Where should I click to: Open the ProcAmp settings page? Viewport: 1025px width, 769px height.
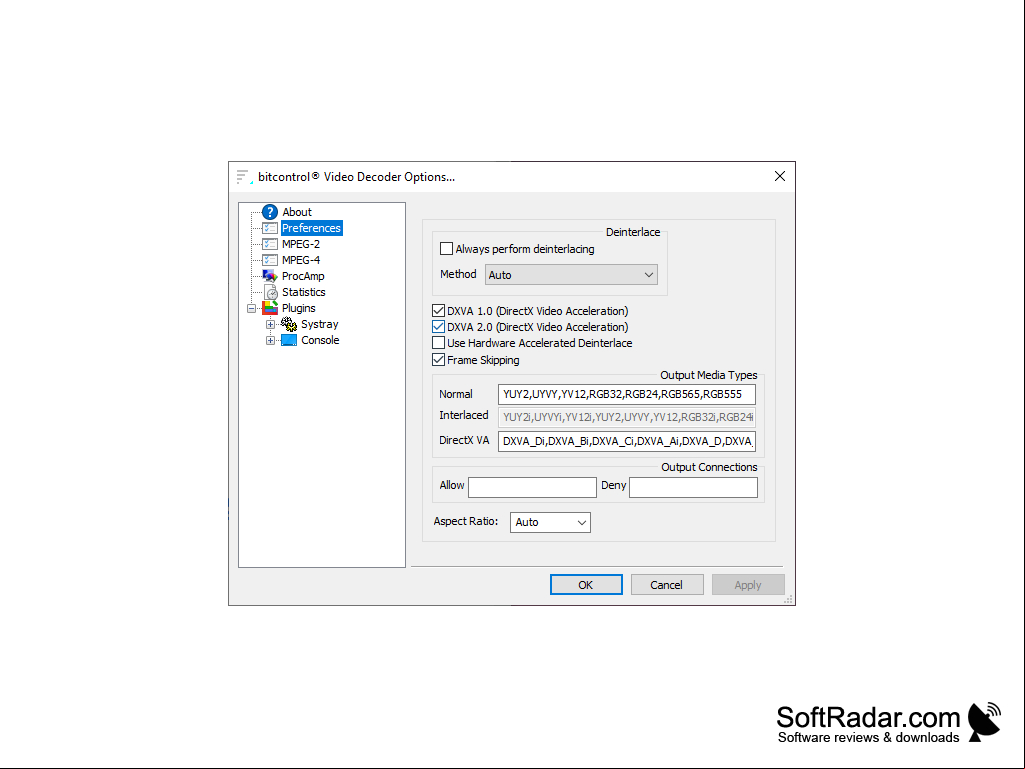click(303, 276)
